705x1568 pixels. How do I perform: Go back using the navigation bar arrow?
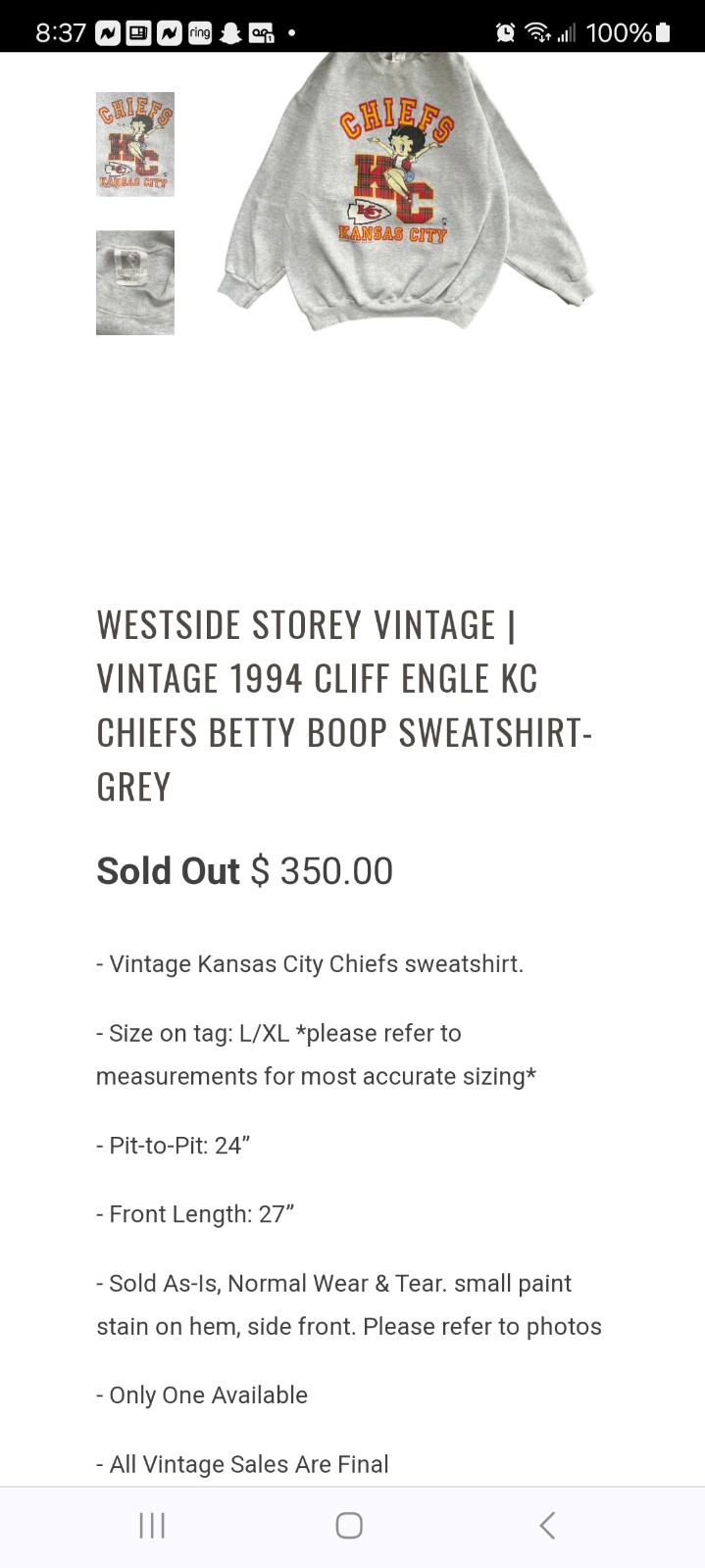(x=548, y=1525)
